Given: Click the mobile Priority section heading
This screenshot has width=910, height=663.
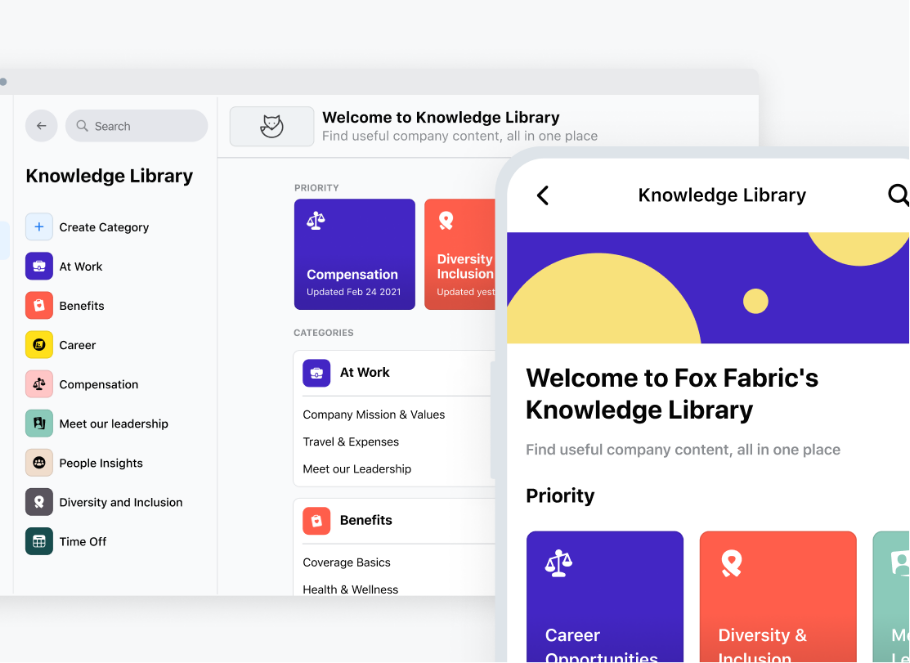Looking at the screenshot, I should 560,496.
